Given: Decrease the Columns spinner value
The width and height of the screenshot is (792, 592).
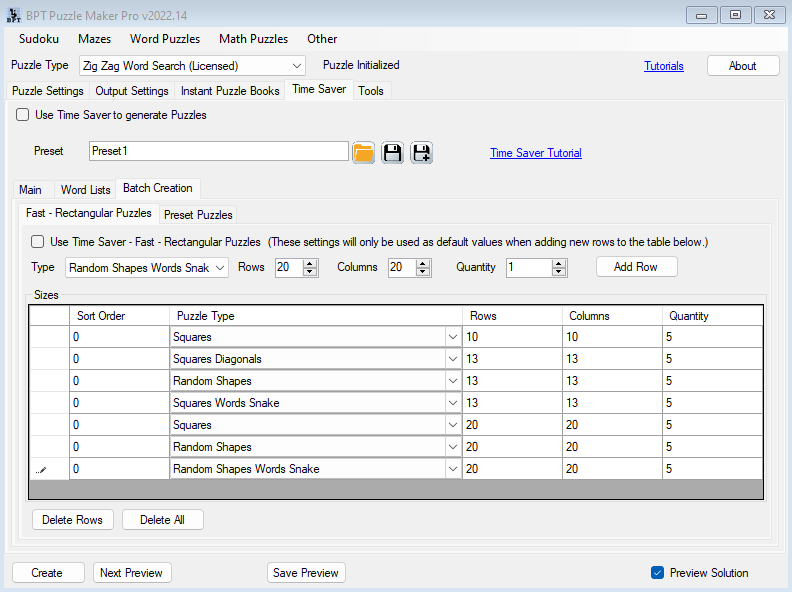Looking at the screenshot, I should click(x=423, y=272).
